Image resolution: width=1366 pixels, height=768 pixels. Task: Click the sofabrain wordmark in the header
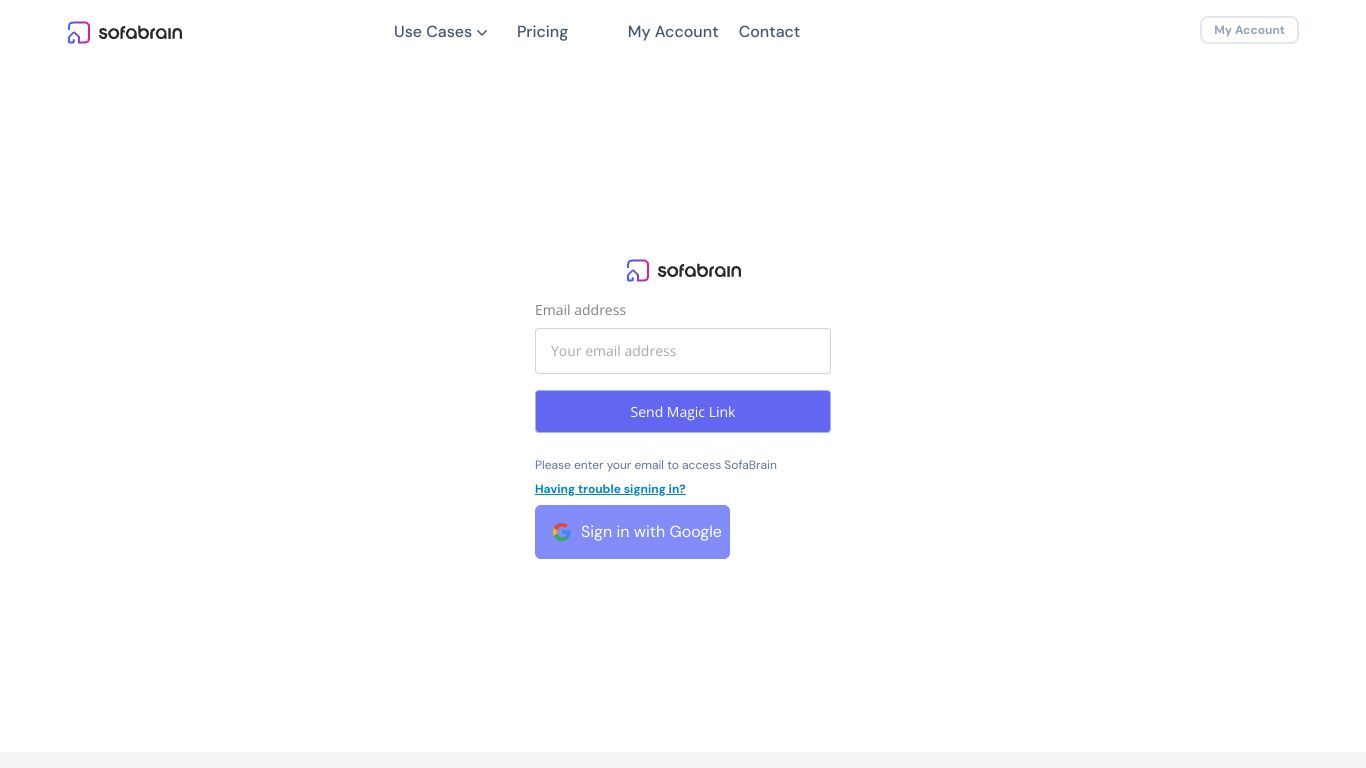140,32
